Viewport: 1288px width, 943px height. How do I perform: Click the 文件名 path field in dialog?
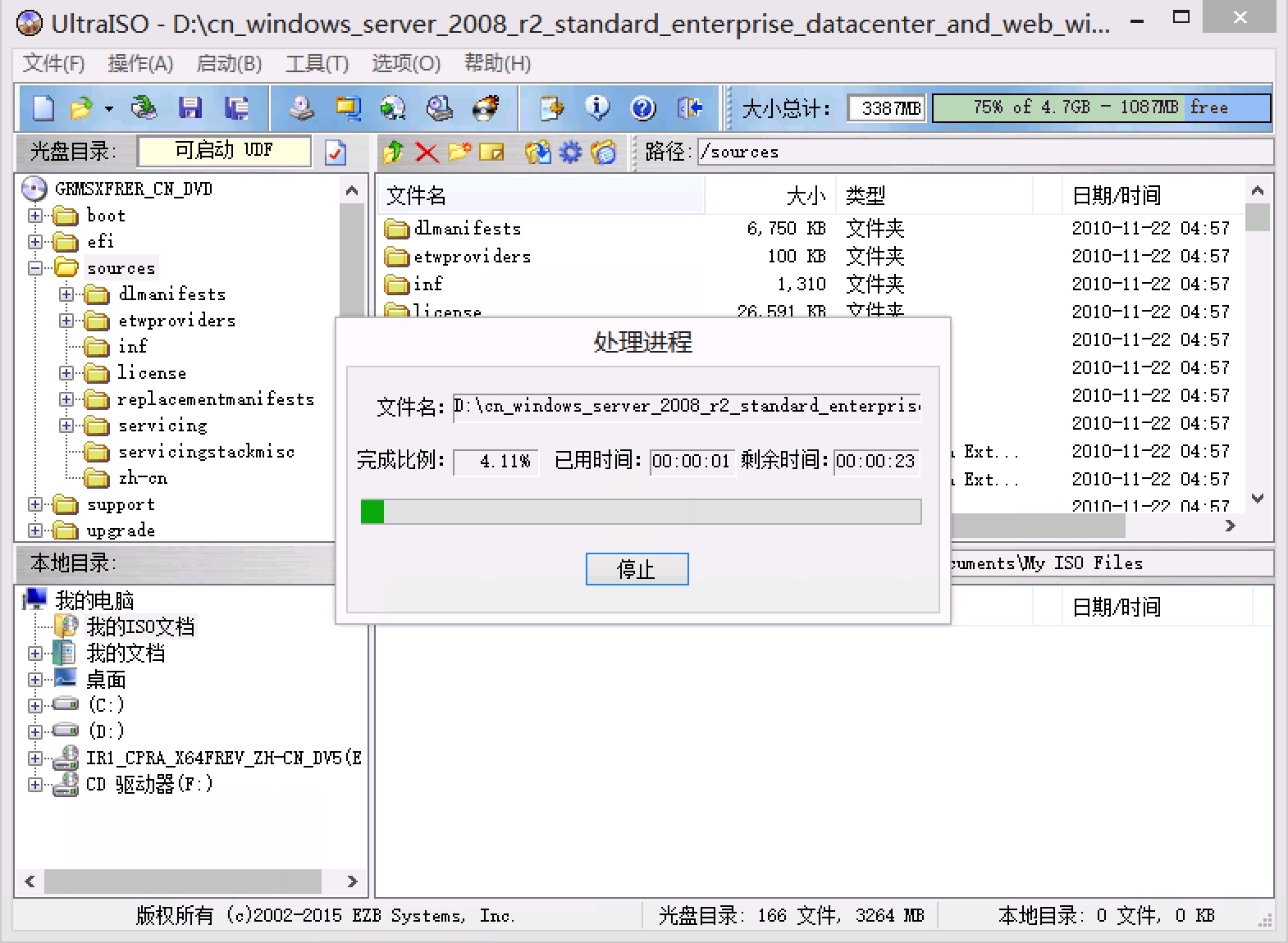687,406
